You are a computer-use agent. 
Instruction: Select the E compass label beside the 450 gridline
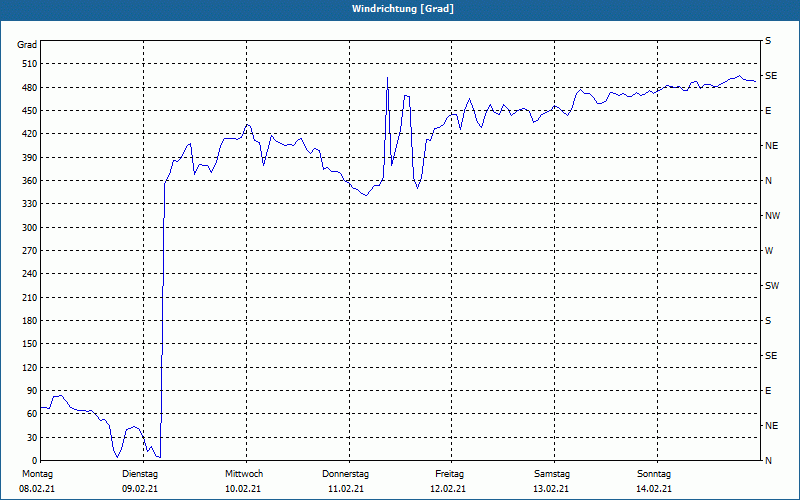click(768, 111)
